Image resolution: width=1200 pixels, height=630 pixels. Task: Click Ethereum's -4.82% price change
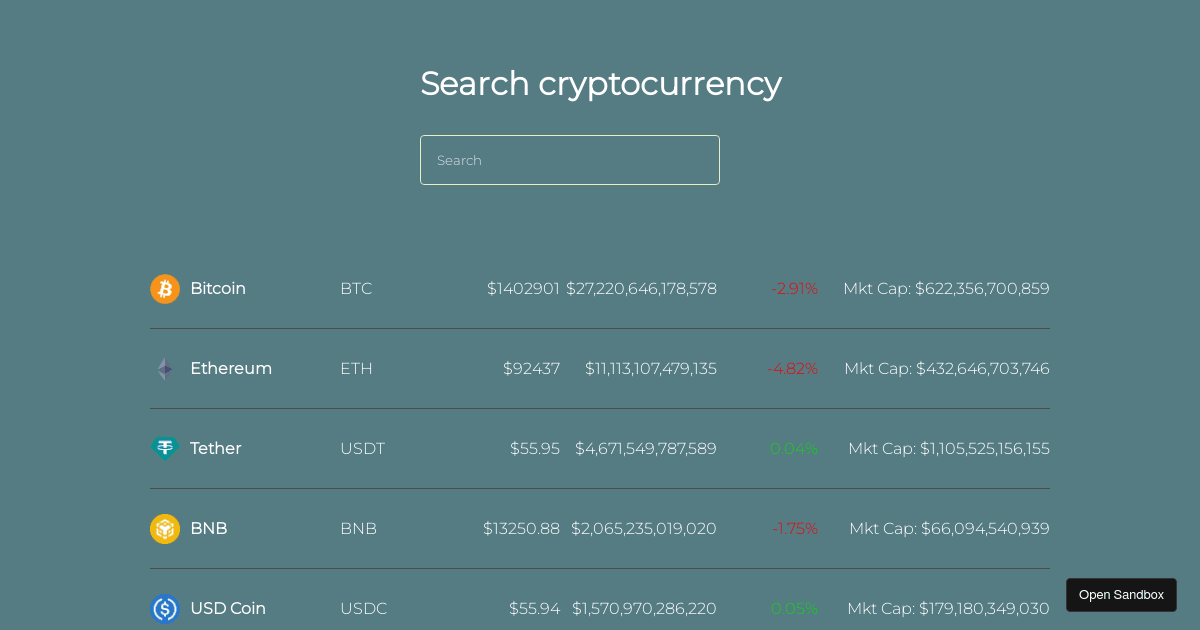793,368
